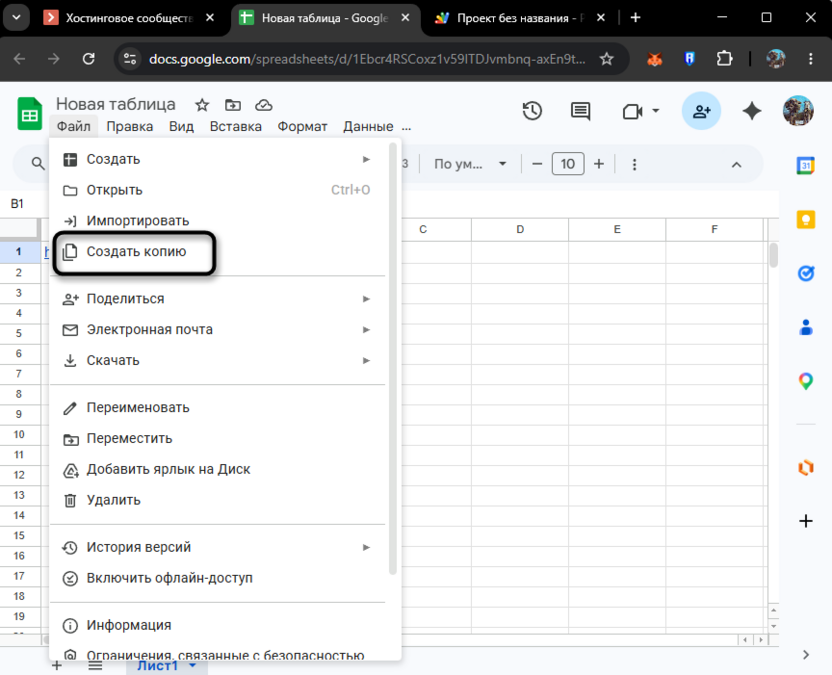This screenshot has height=675, width=832.
Task: Expand the Электронная почта submenu
Action: point(217,330)
